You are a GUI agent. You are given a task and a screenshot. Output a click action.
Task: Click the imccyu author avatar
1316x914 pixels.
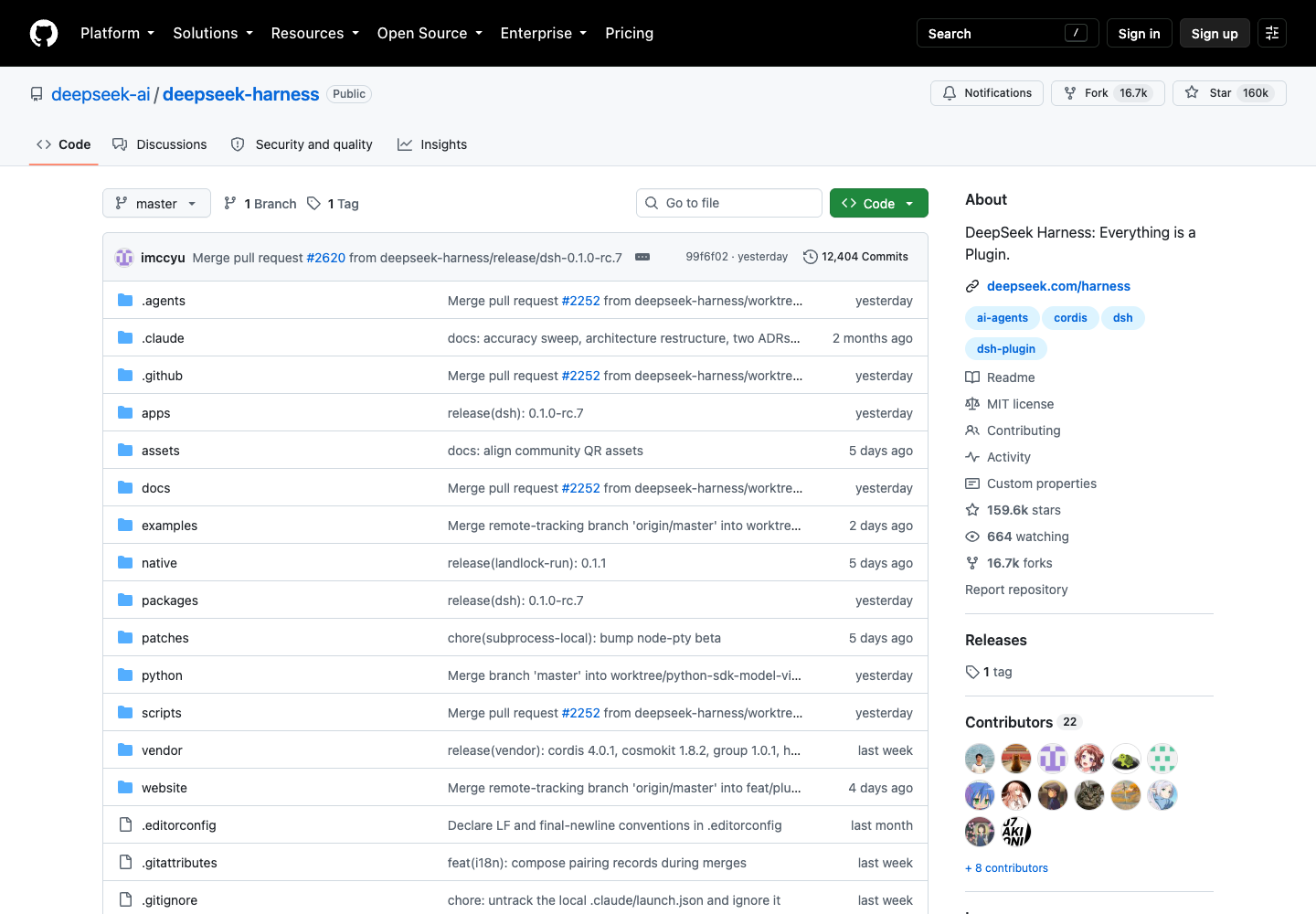tap(124, 258)
